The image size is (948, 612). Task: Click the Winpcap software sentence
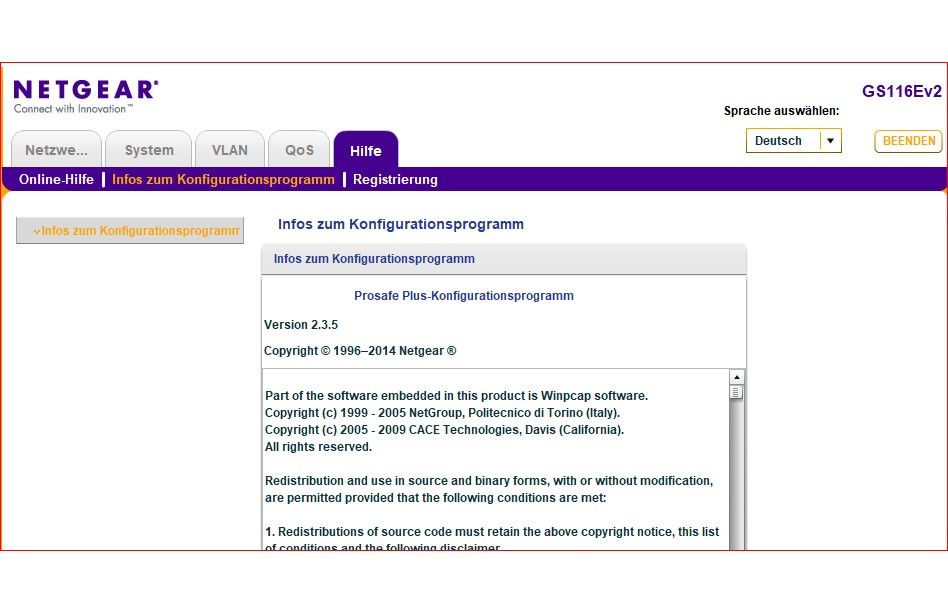(x=456, y=396)
